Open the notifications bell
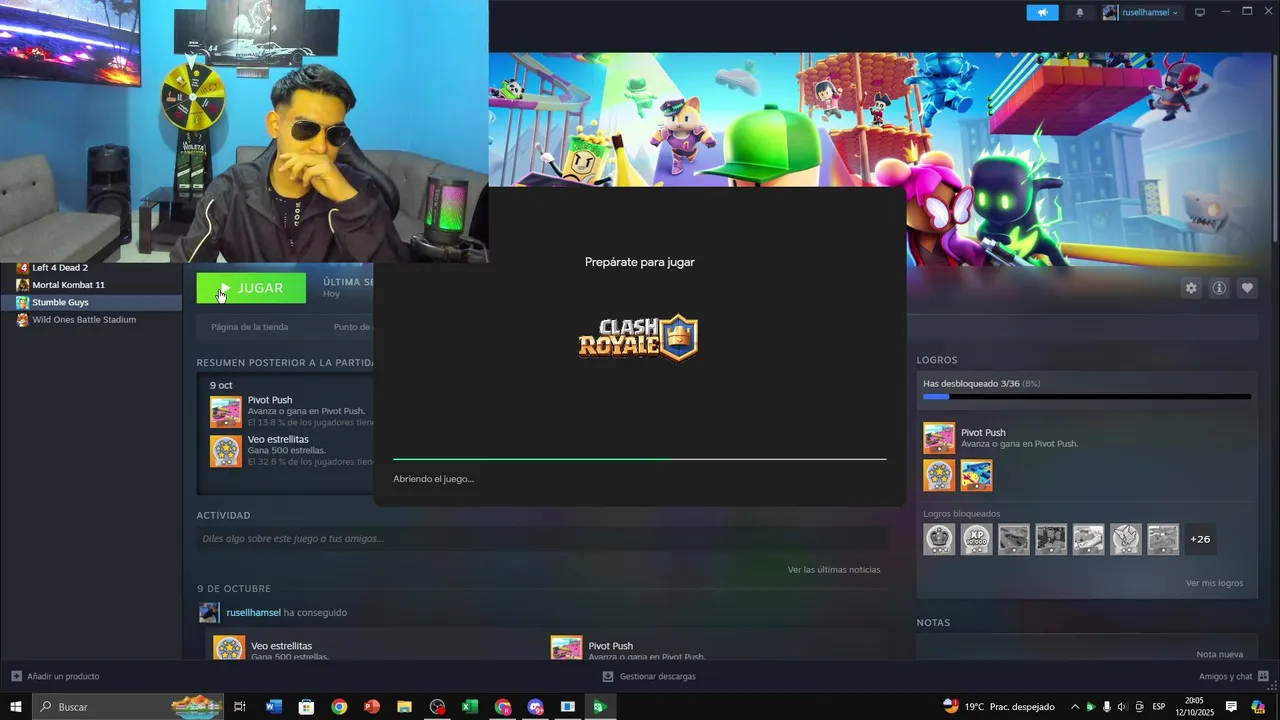The image size is (1280, 720). point(1080,12)
